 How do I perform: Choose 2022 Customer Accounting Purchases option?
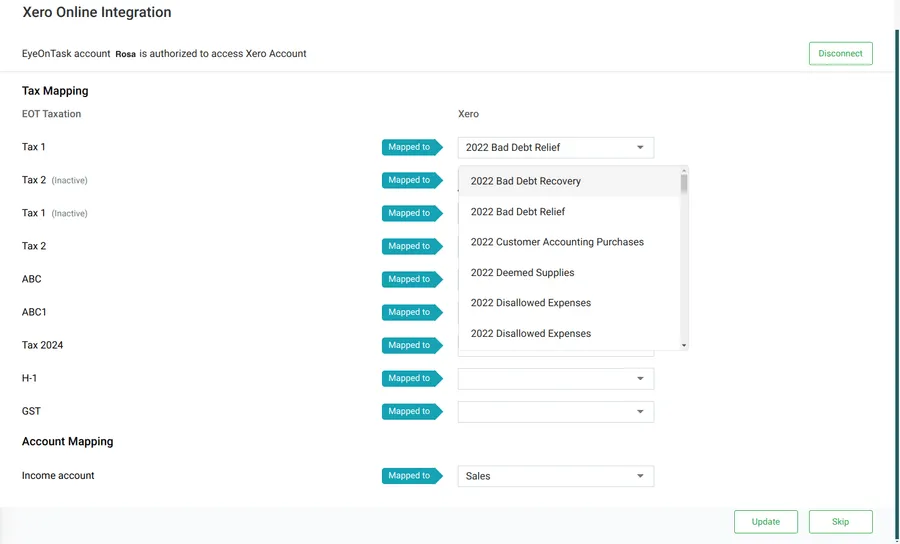pos(569,242)
